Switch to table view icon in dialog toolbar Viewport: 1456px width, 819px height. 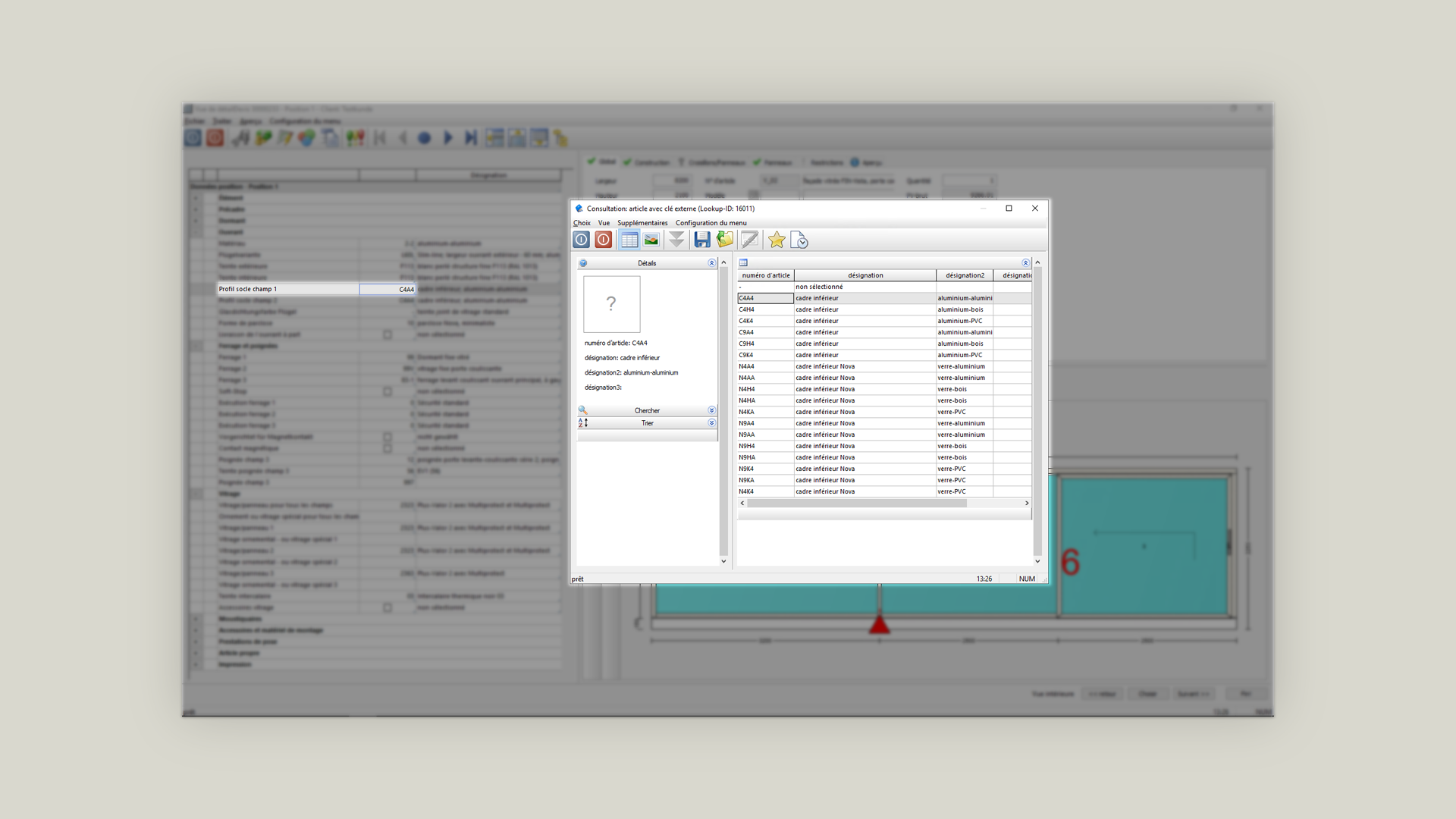click(629, 240)
